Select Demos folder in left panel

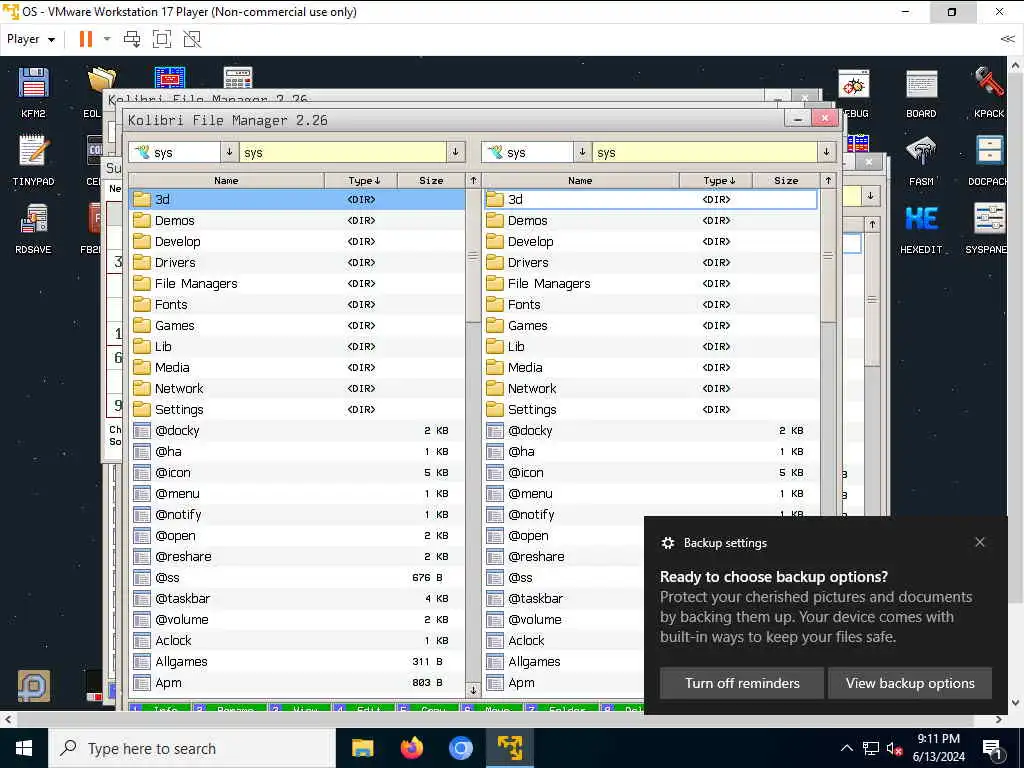point(297,221)
